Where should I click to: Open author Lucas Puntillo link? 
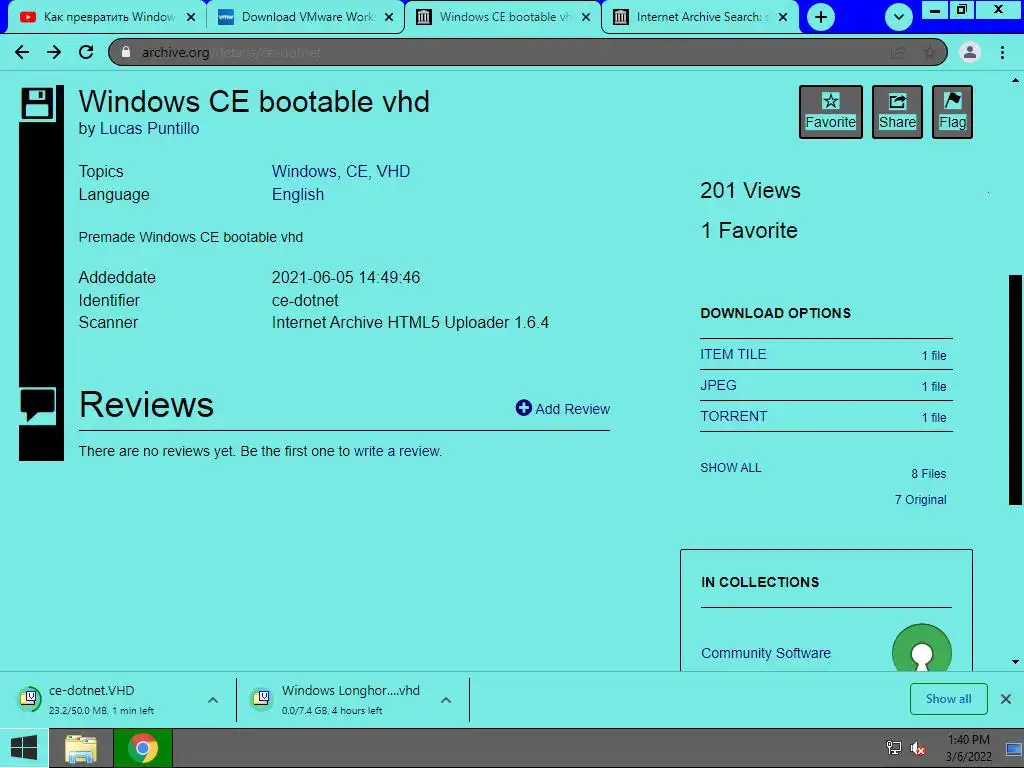click(150, 129)
